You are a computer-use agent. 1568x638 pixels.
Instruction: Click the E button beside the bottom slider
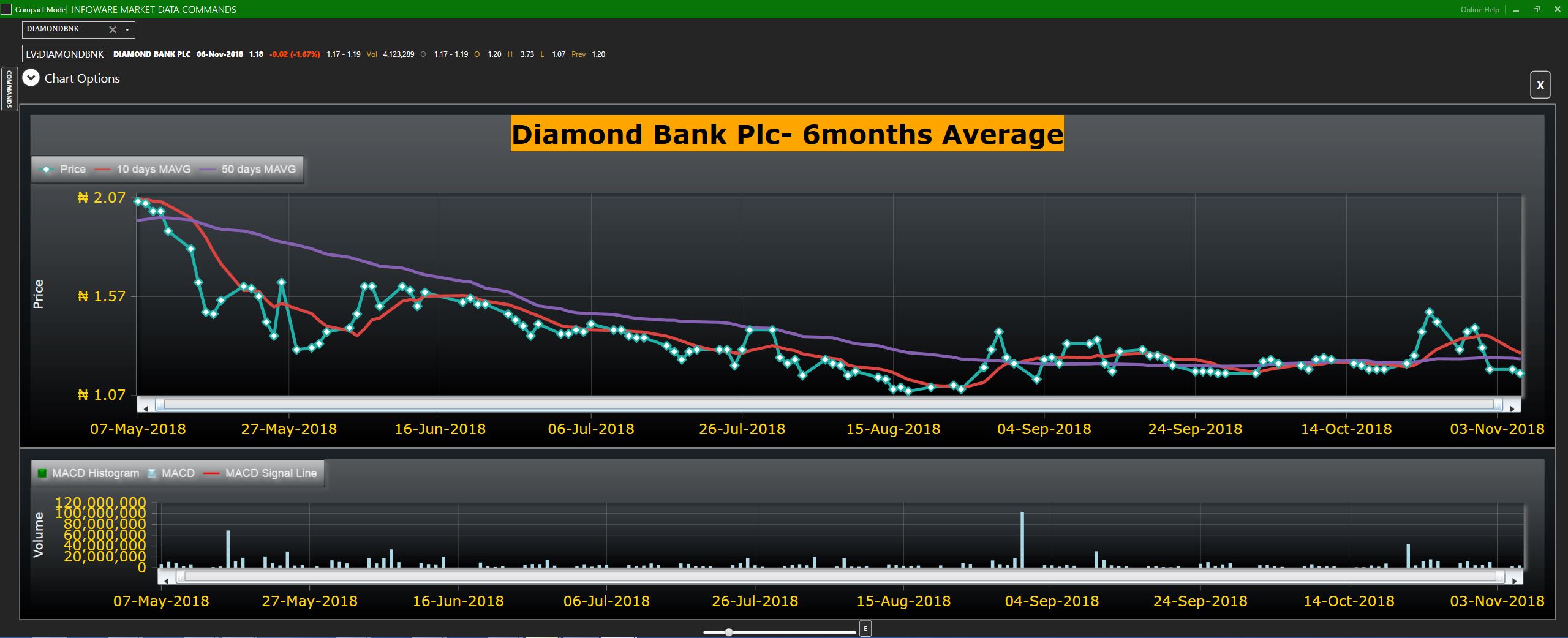[x=865, y=629]
